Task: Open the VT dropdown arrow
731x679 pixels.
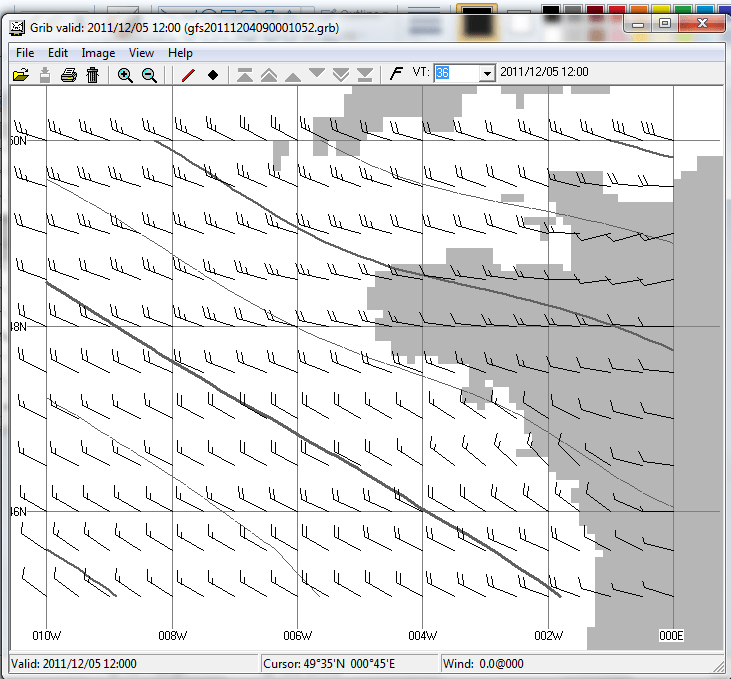Action: (487, 73)
